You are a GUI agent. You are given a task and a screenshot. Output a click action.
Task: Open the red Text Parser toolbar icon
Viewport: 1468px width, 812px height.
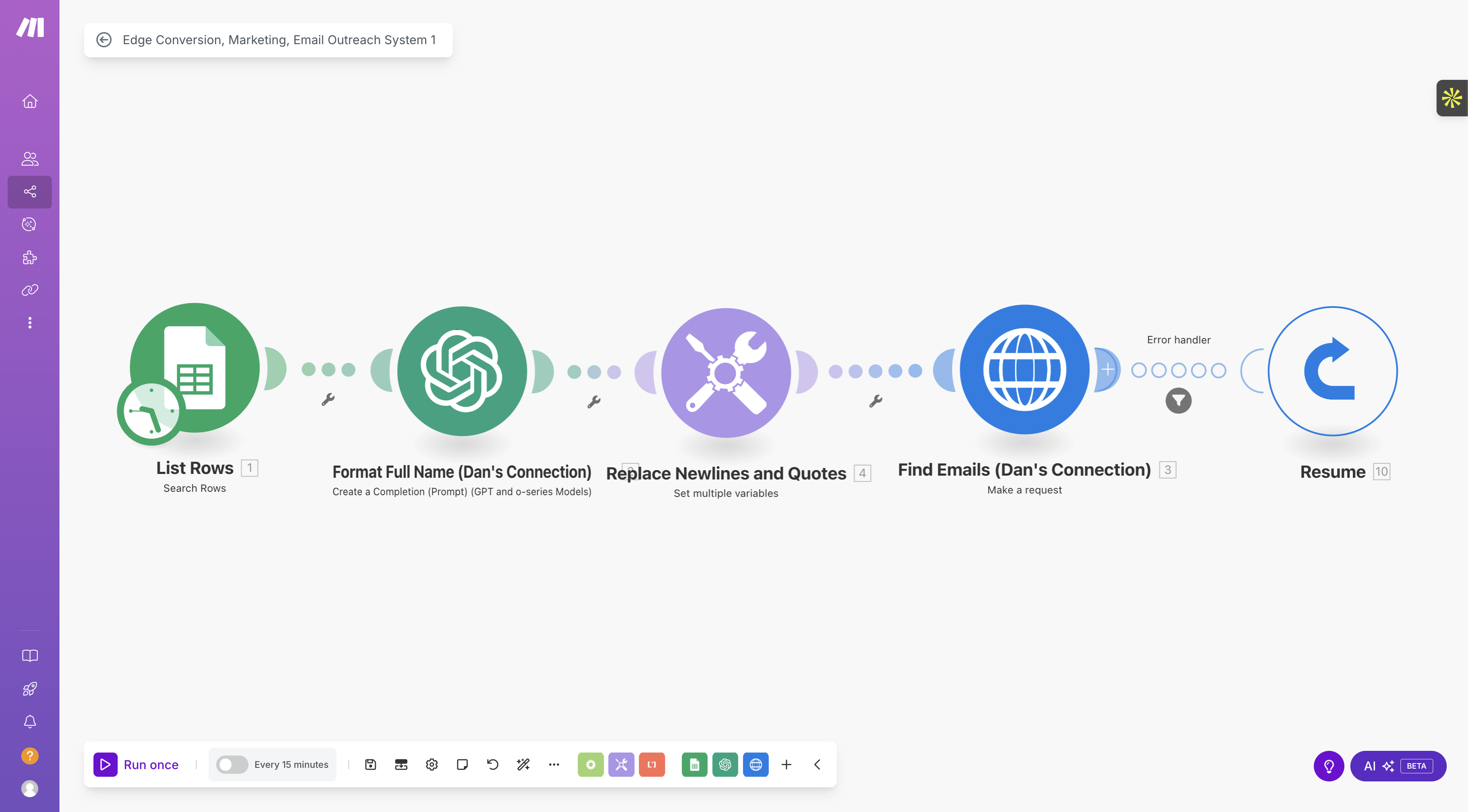coord(652,765)
